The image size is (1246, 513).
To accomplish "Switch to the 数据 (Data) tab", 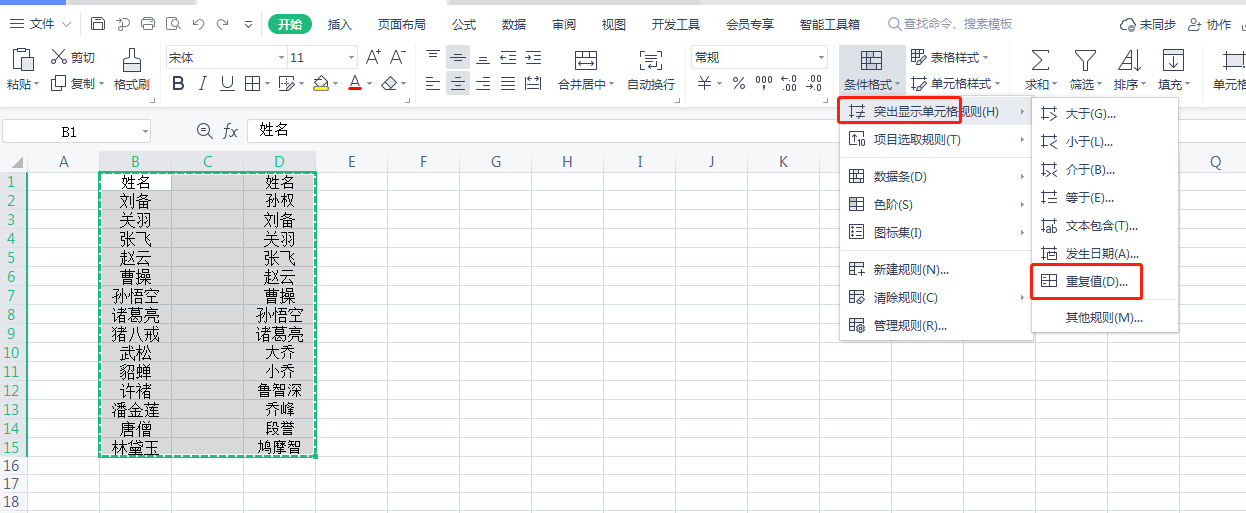I will pyautogui.click(x=514, y=24).
